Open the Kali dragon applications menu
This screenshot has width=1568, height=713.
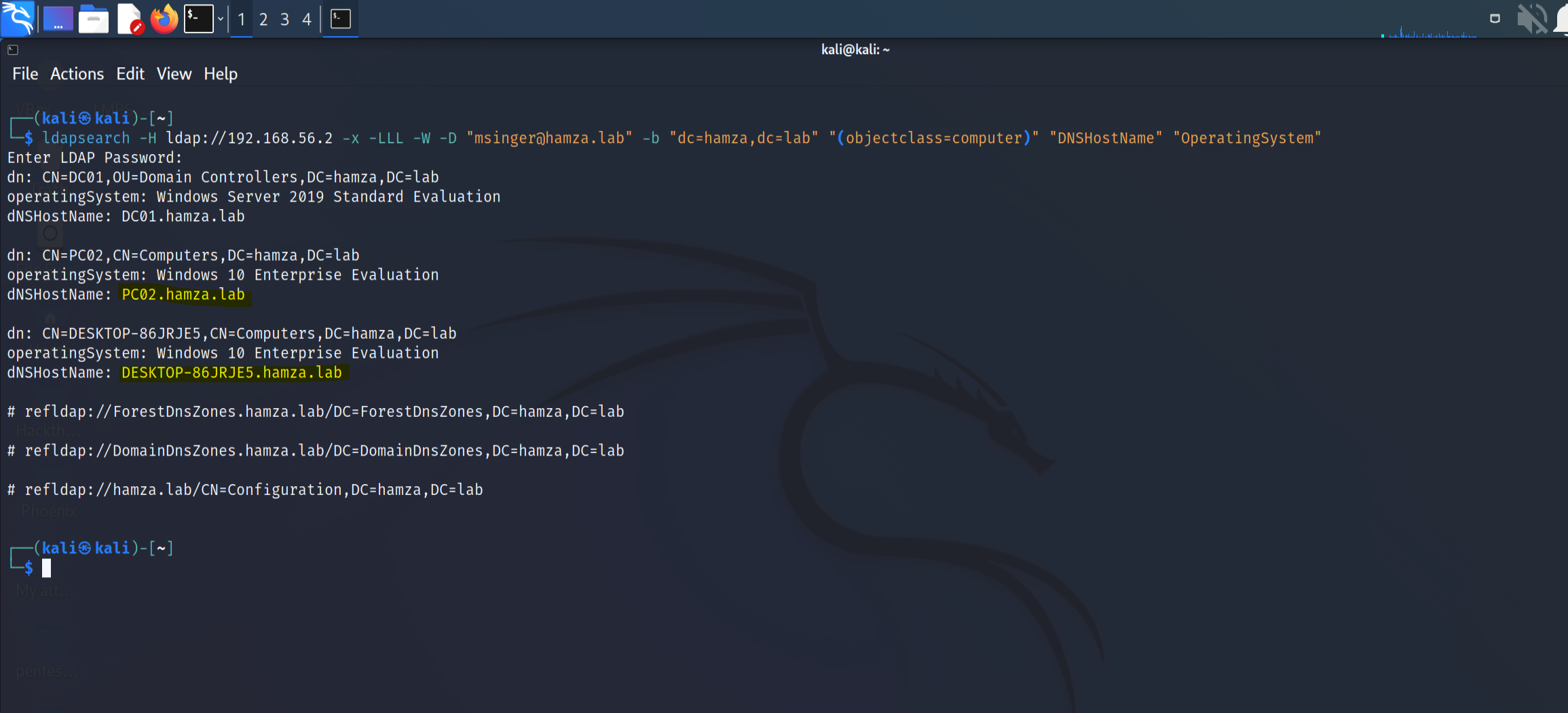point(18,18)
